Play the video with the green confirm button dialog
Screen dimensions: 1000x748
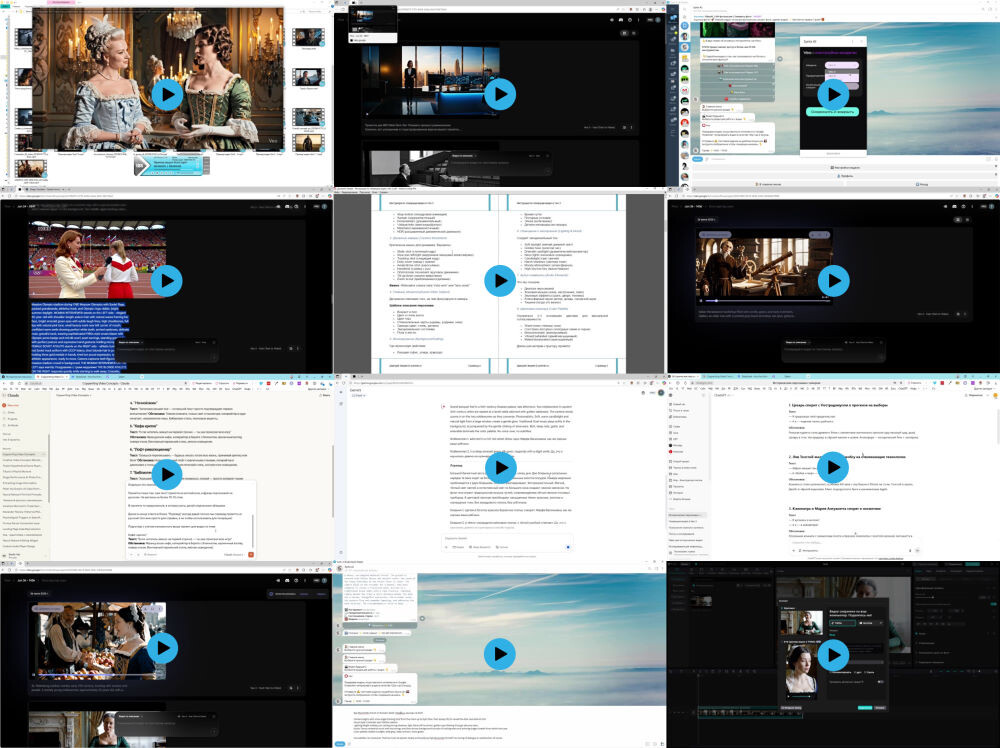pos(834,94)
